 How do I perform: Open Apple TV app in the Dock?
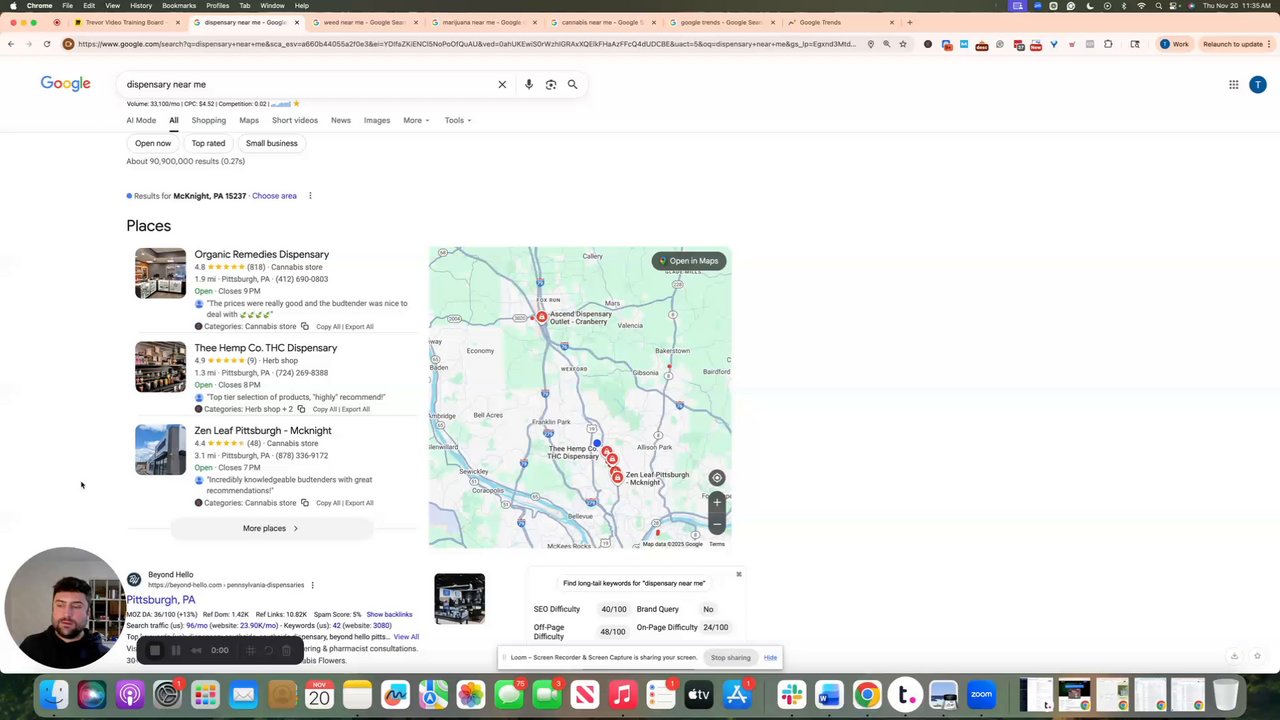pyautogui.click(x=699, y=694)
